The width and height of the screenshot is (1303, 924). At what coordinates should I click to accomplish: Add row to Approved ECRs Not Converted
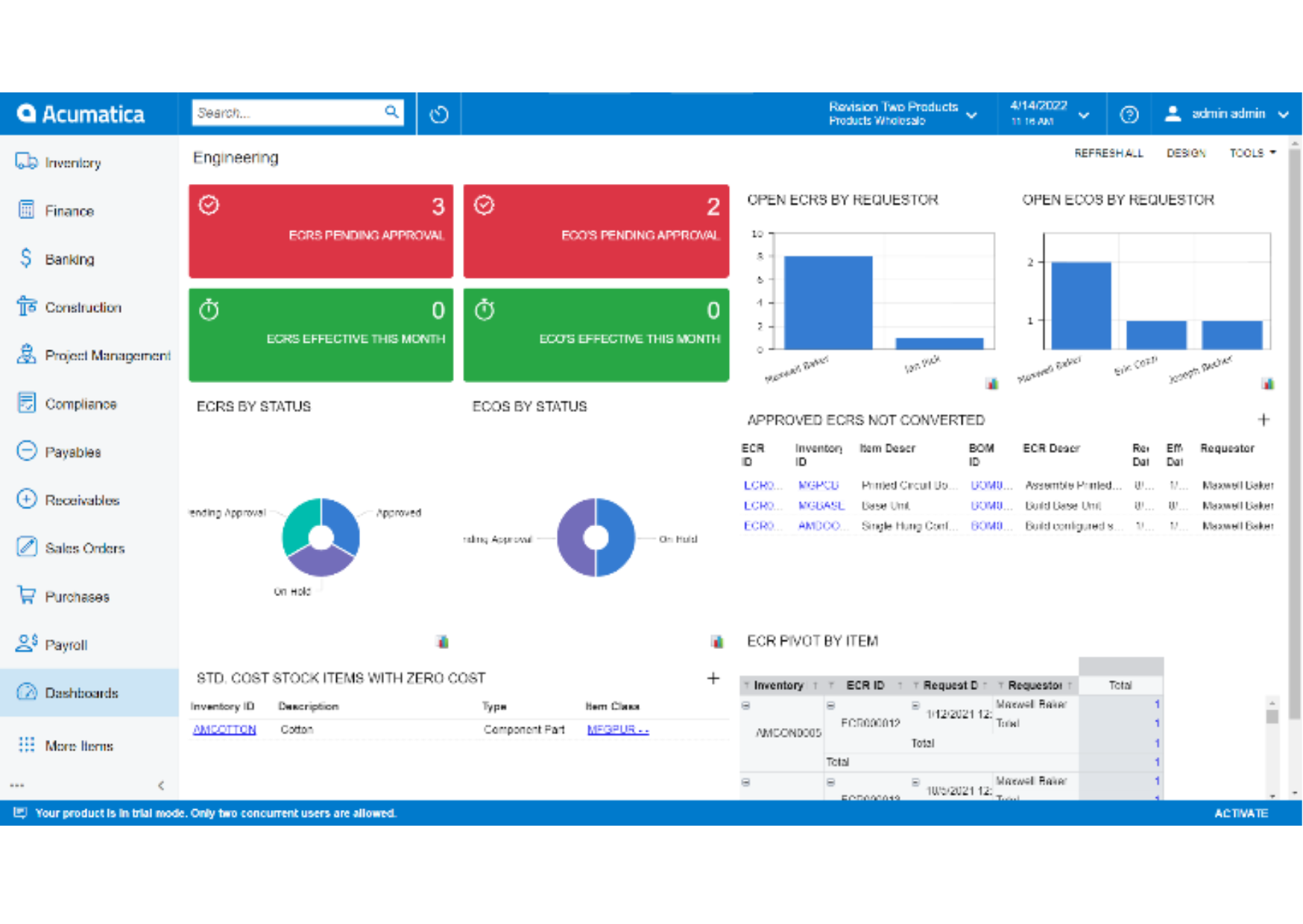click(x=1263, y=420)
